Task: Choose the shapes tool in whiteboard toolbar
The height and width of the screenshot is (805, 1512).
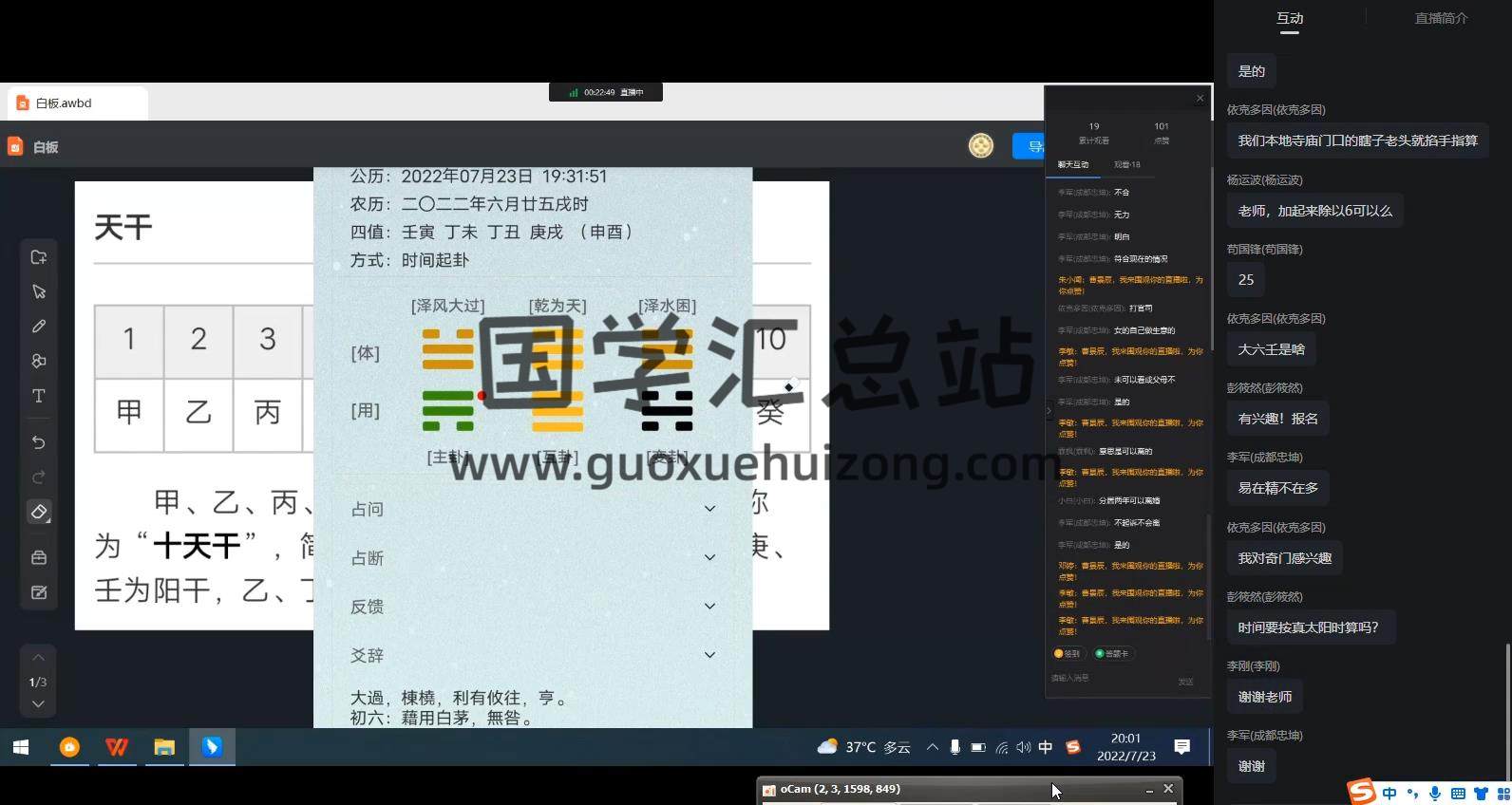Action: [x=39, y=361]
